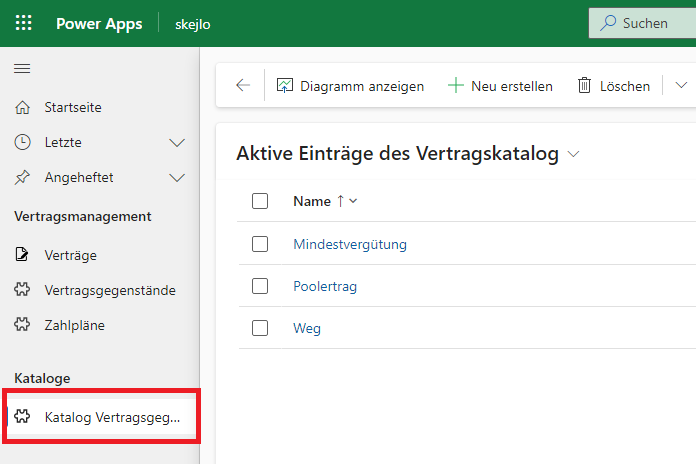The width and height of the screenshot is (696, 464).
Task: Tick the select-all checkbox in header
Action: click(260, 201)
